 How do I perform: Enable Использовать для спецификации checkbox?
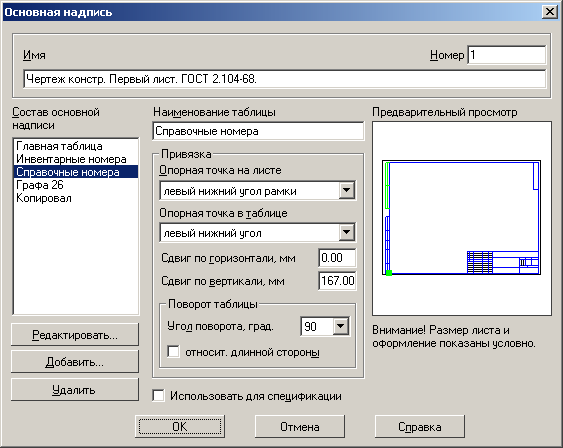coord(158,396)
